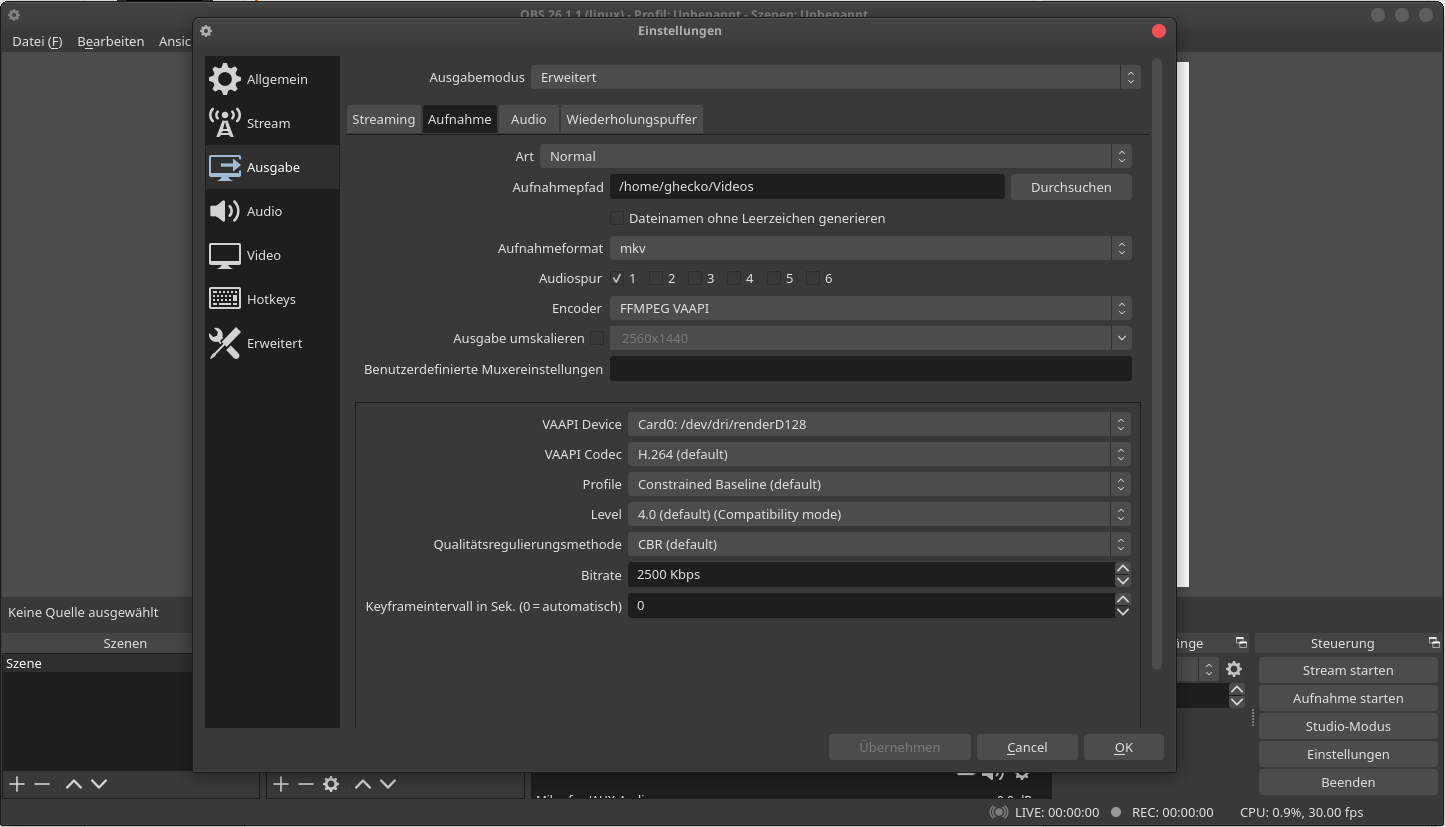This screenshot has width=1445, height=827.
Task: Move source down in the sources toolbar
Action: pos(388,784)
